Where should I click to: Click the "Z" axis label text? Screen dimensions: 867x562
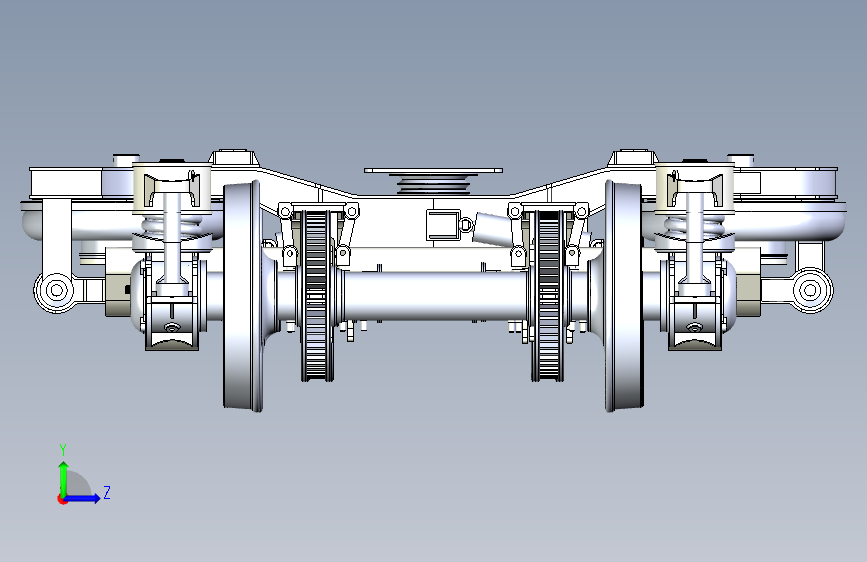pos(107,492)
